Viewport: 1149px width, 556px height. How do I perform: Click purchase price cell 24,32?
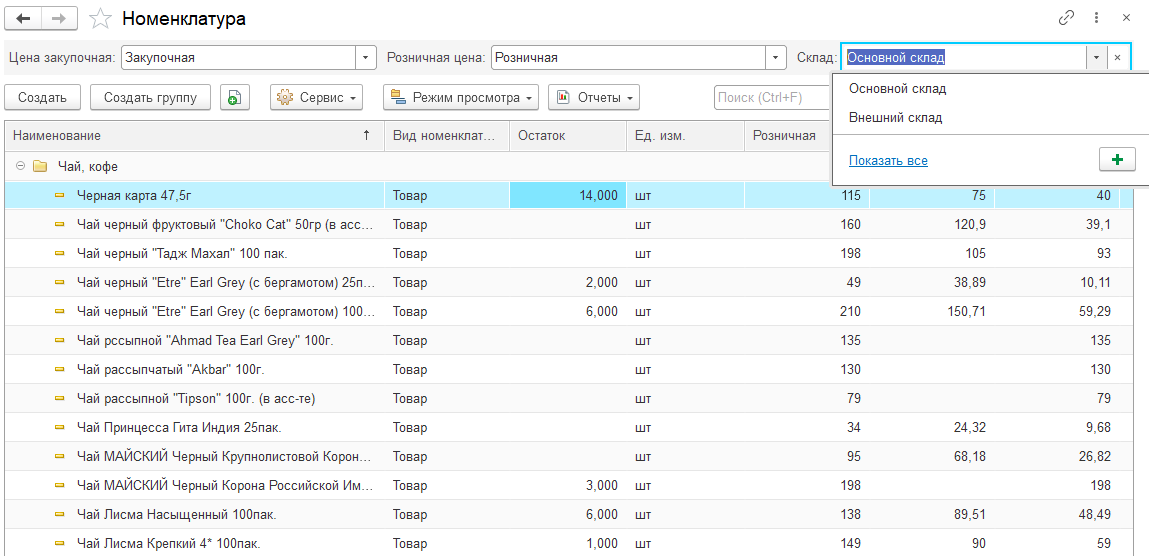(931, 428)
